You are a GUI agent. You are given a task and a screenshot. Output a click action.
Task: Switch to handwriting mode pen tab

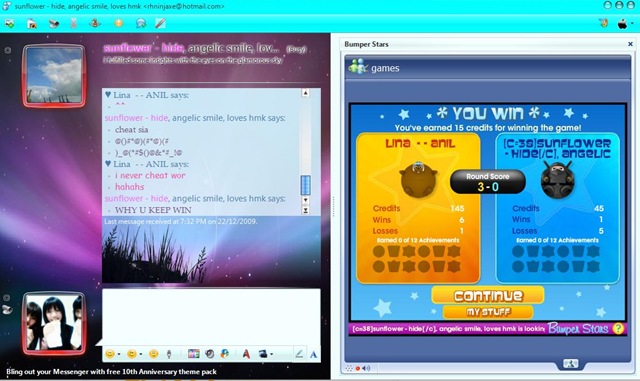click(299, 354)
